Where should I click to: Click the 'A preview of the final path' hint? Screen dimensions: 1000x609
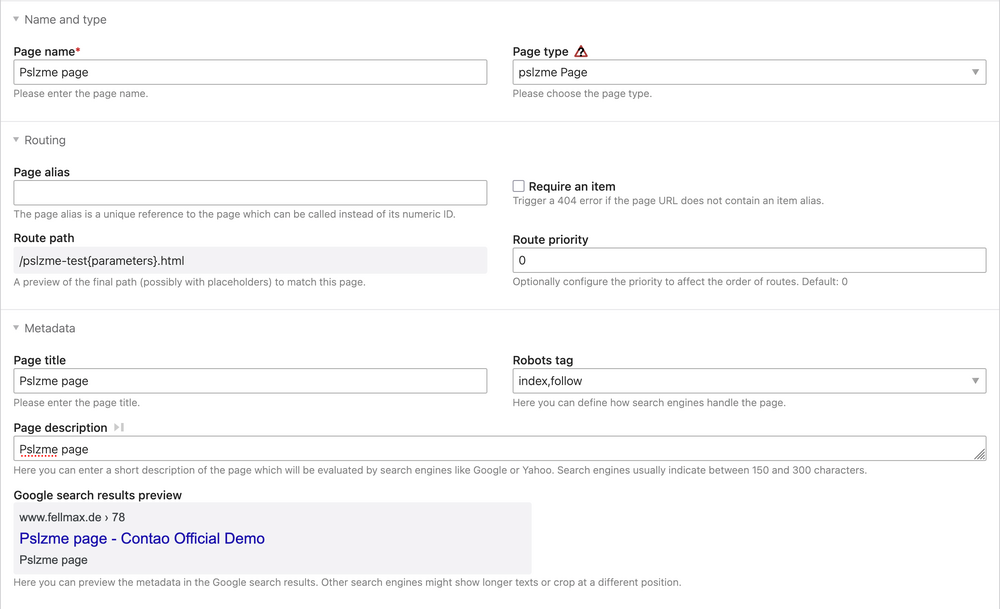(x=189, y=282)
